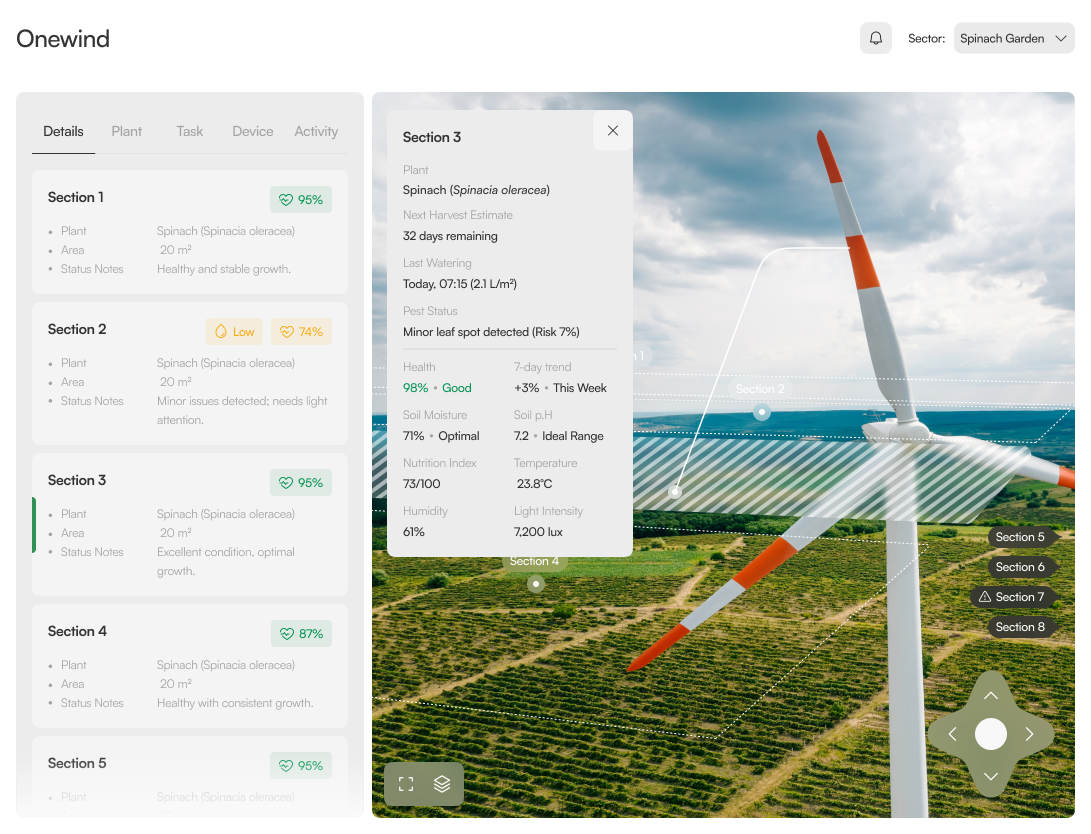This screenshot has width=1091, height=834.
Task: Open the map layers icon
Action: [442, 784]
